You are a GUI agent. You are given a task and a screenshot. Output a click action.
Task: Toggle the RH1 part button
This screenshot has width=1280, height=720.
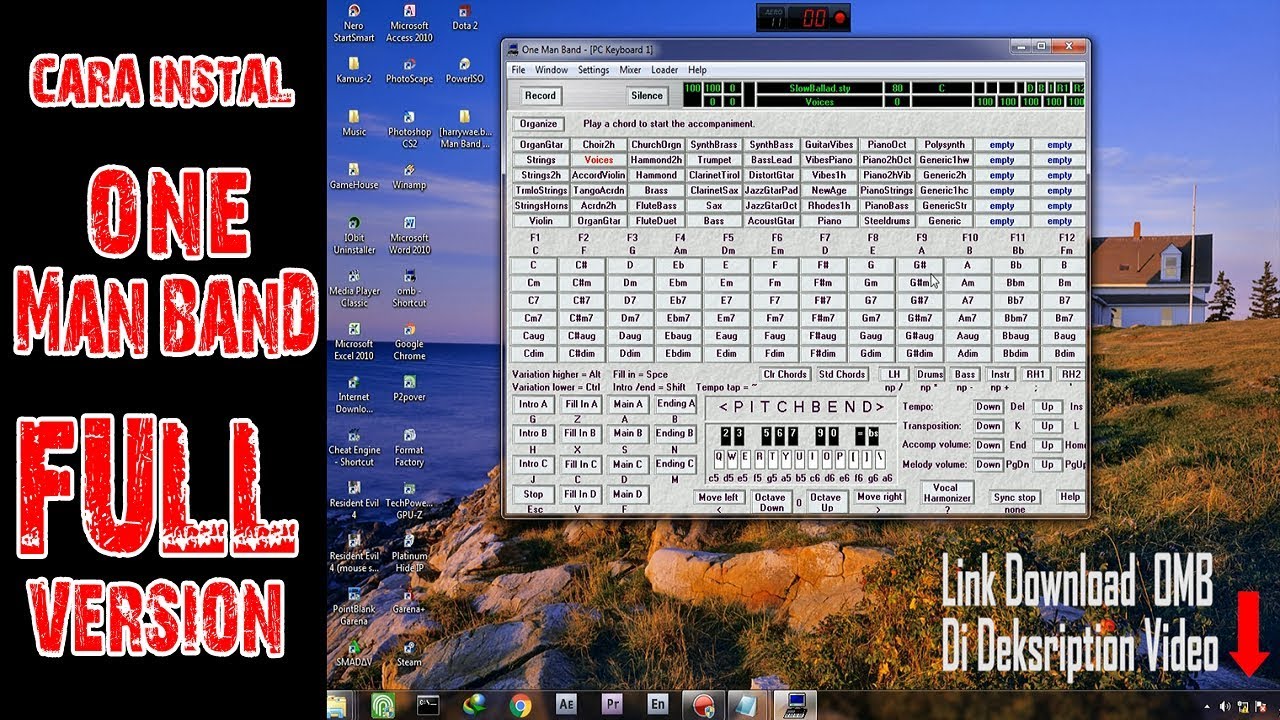[x=1035, y=374]
